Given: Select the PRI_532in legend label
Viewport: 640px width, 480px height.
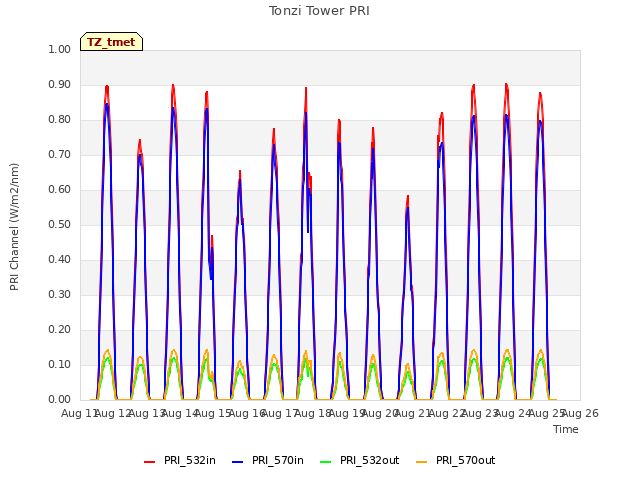Looking at the screenshot, I should [190, 460].
